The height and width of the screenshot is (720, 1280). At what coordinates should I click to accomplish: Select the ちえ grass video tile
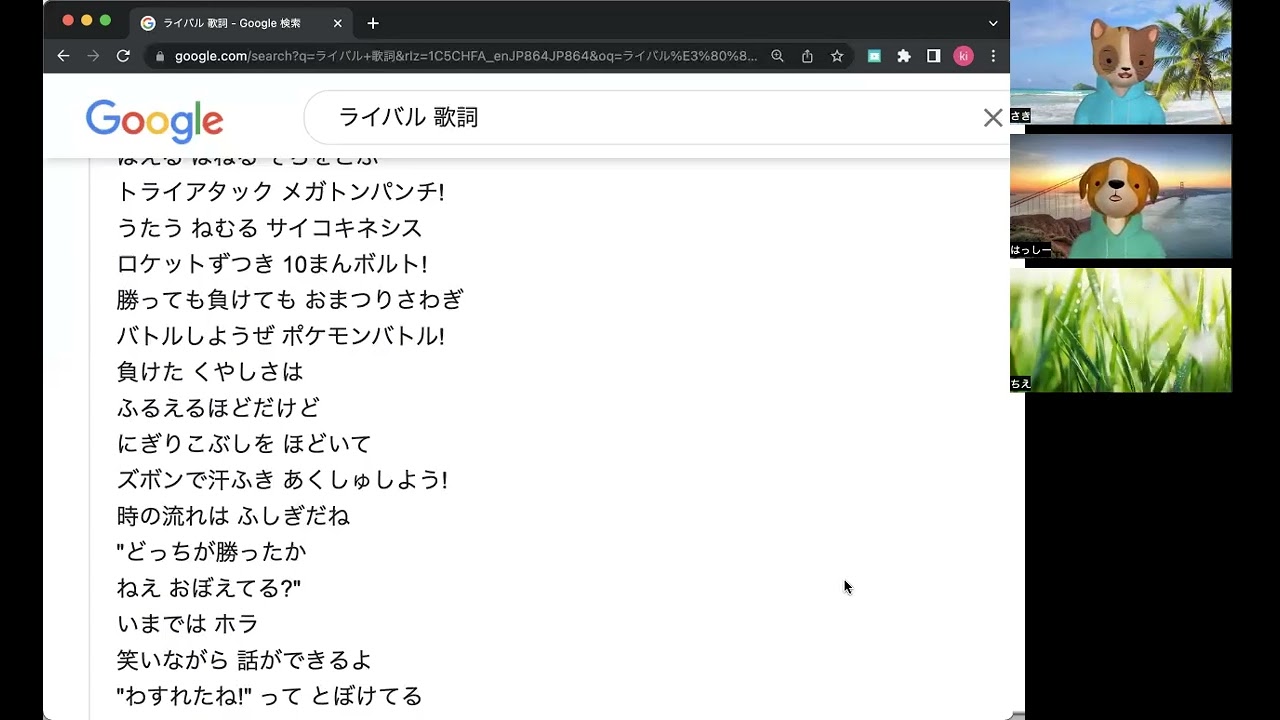click(x=1121, y=330)
